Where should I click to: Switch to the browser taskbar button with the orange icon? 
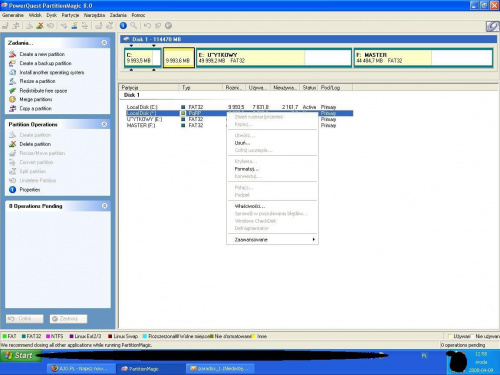coord(82,368)
